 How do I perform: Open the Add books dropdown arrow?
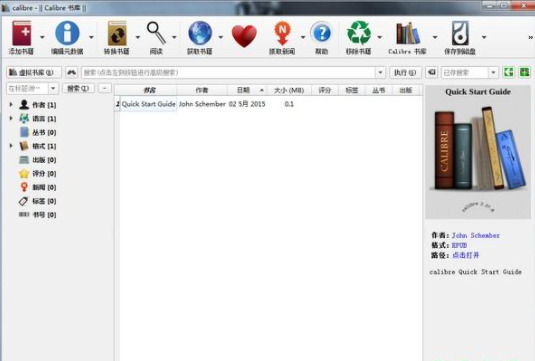click(42, 37)
